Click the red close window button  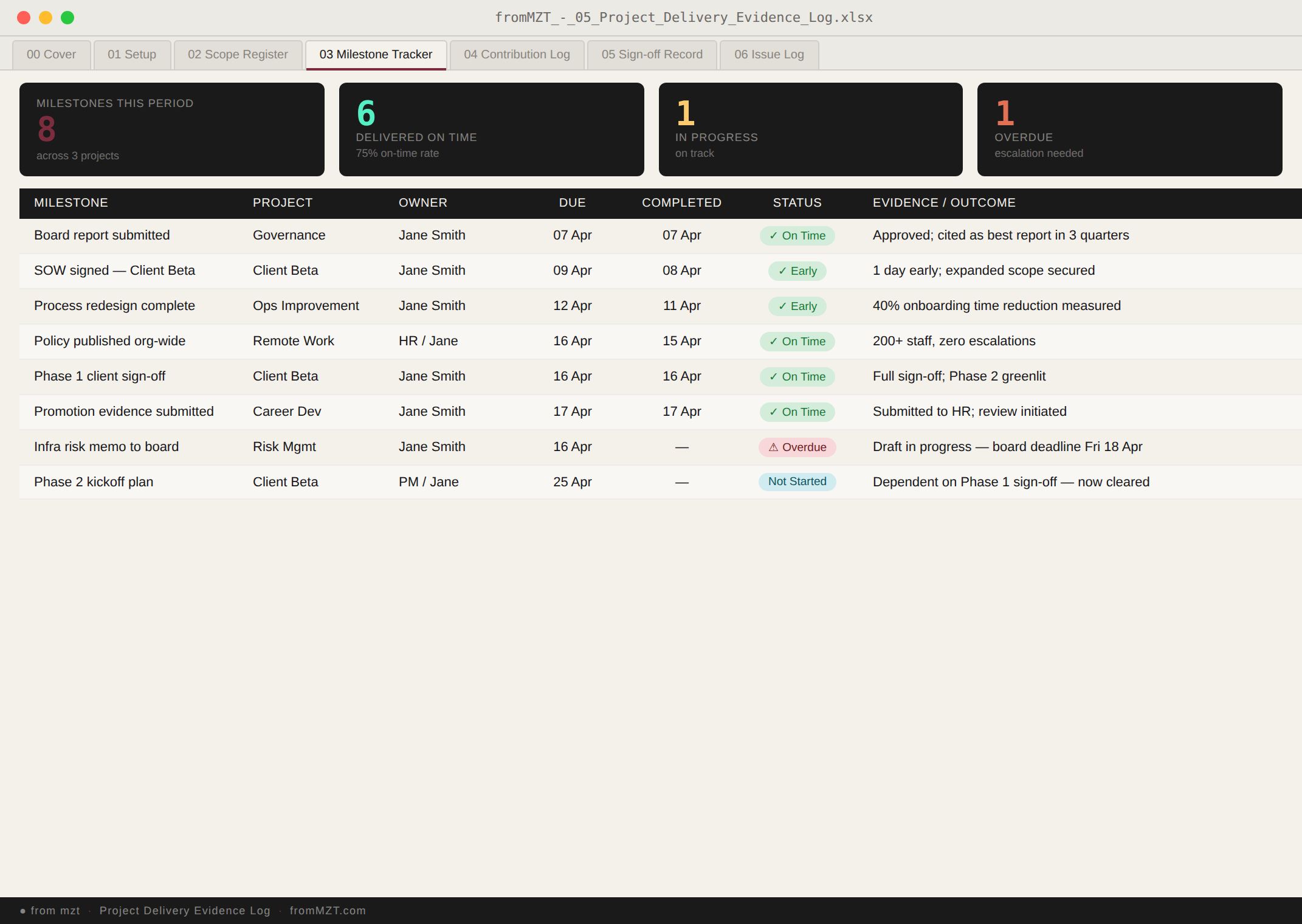[24, 18]
